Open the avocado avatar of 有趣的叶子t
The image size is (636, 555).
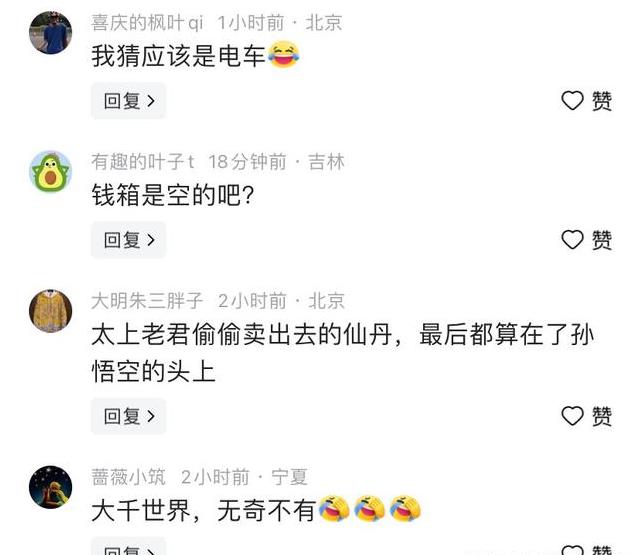click(51, 172)
